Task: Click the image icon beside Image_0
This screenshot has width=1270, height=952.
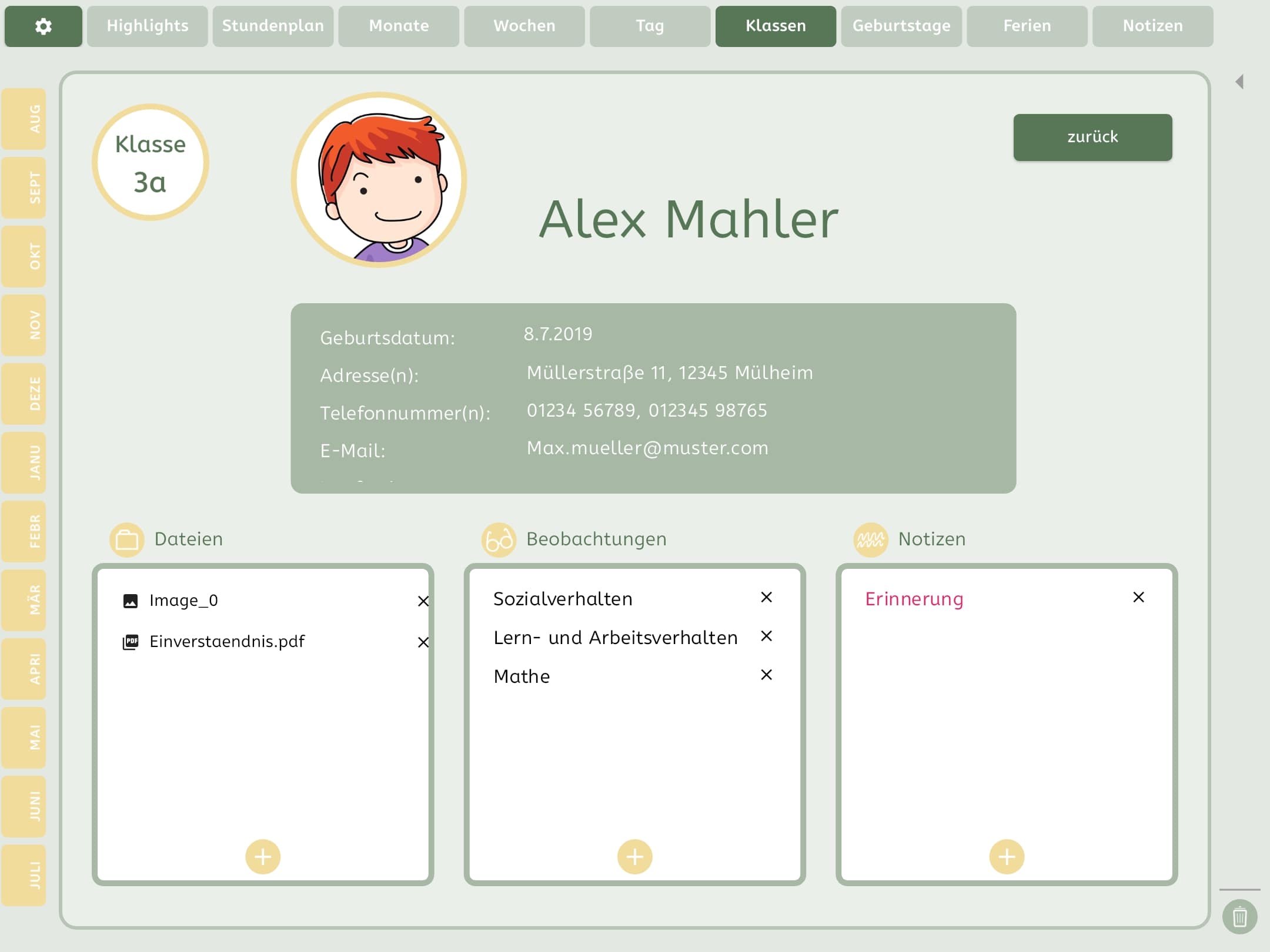Action: [131, 600]
